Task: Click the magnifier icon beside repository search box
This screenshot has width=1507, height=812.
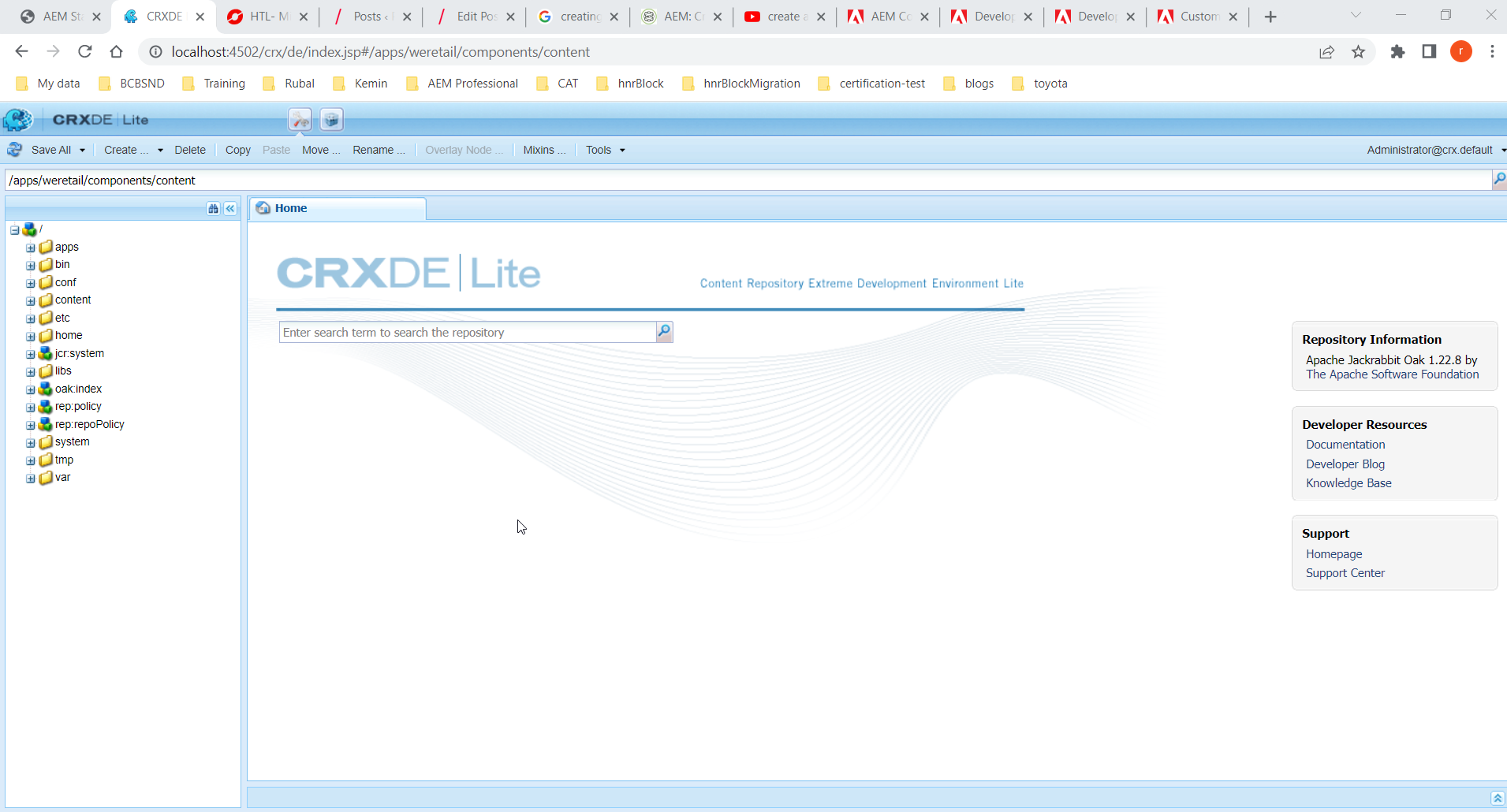Action: pos(664,332)
